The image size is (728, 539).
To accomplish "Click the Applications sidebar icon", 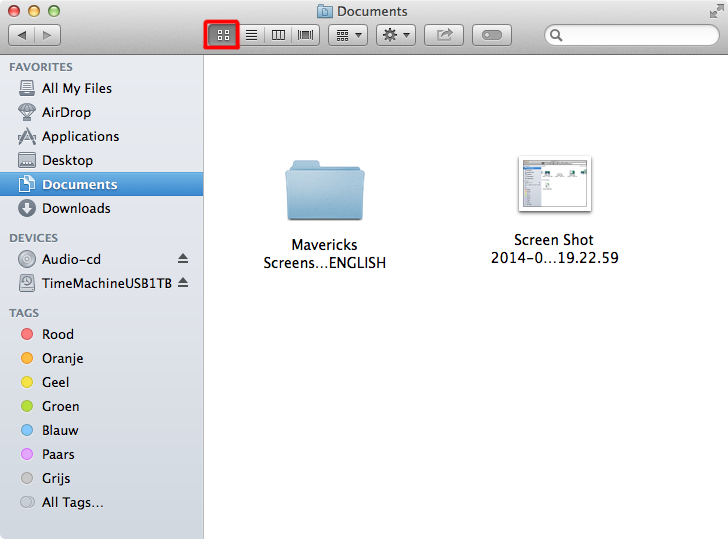I will point(26,136).
